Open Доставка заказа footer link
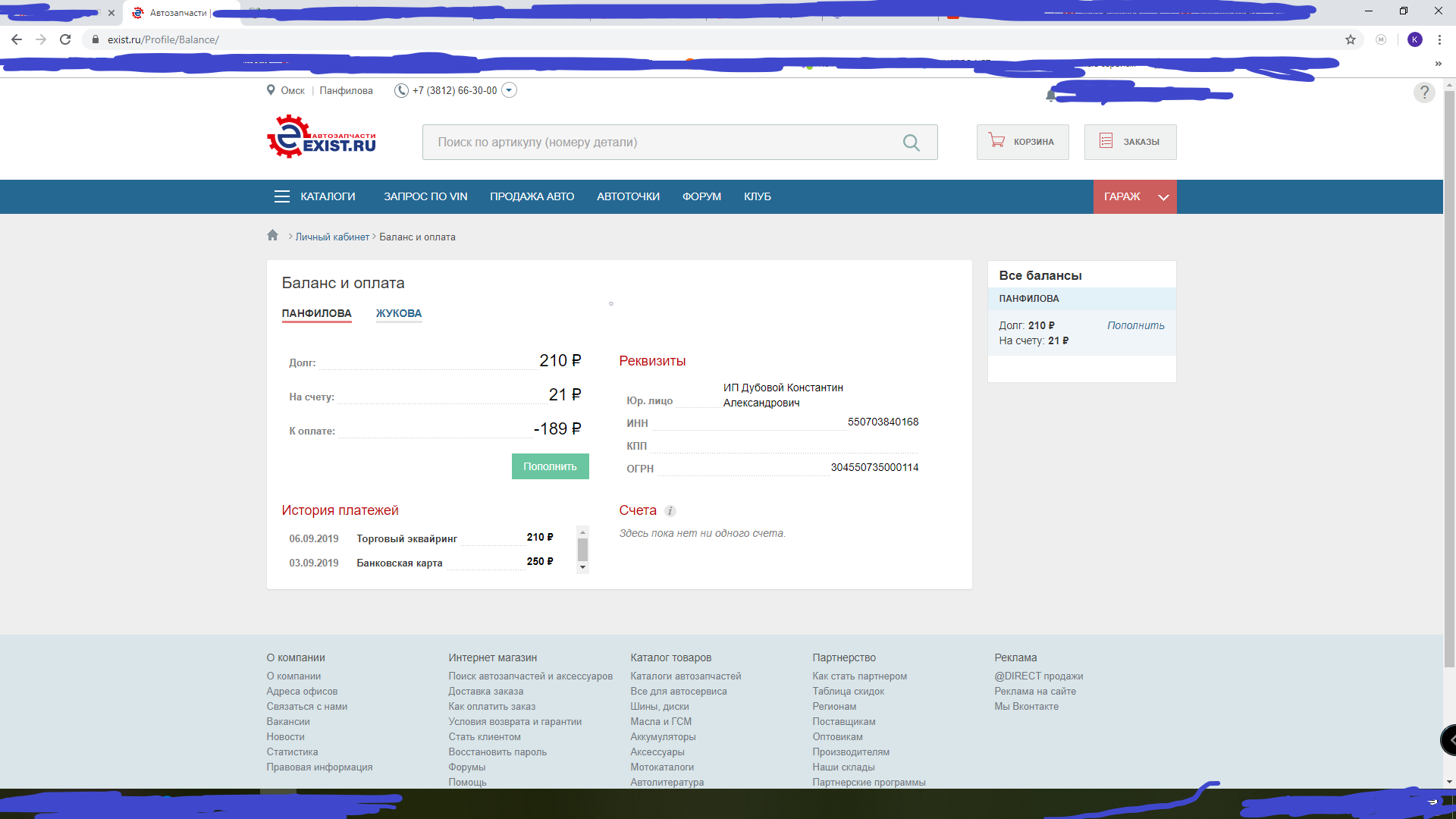This screenshot has width=1456, height=819. [x=485, y=692]
